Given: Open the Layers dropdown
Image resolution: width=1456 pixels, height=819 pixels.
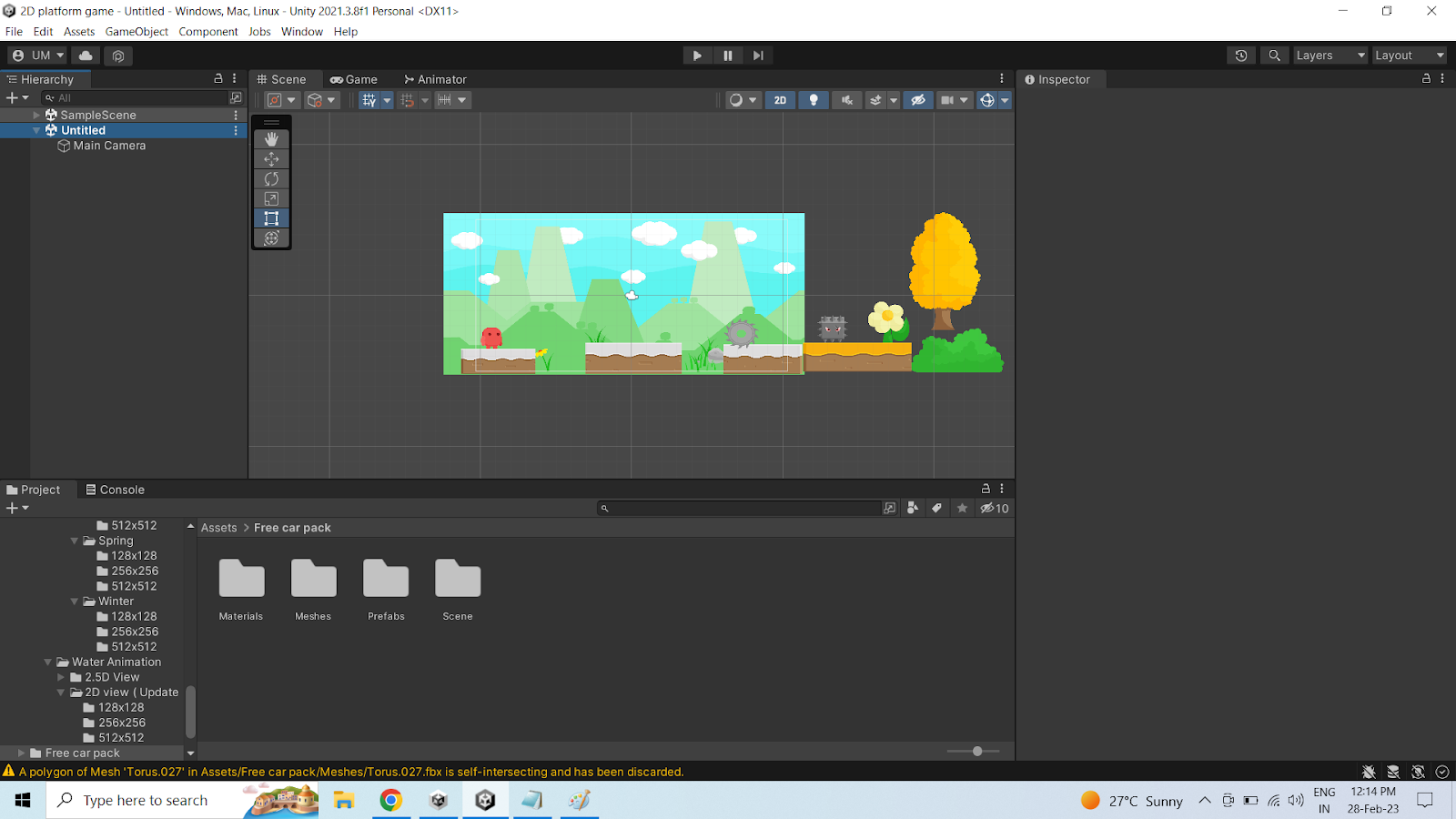Looking at the screenshot, I should 1330,56.
